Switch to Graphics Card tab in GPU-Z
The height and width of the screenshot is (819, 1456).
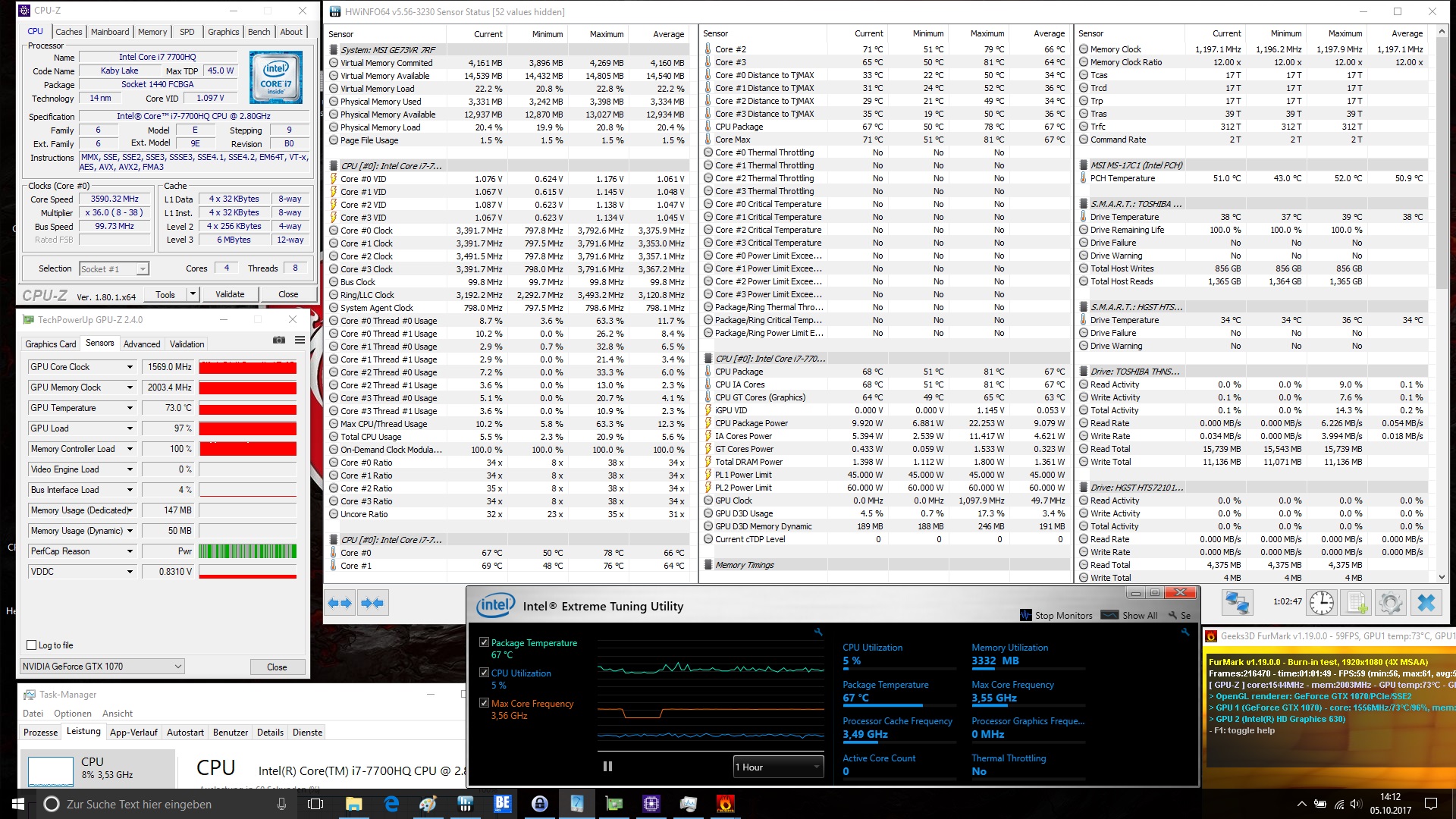pos(51,344)
